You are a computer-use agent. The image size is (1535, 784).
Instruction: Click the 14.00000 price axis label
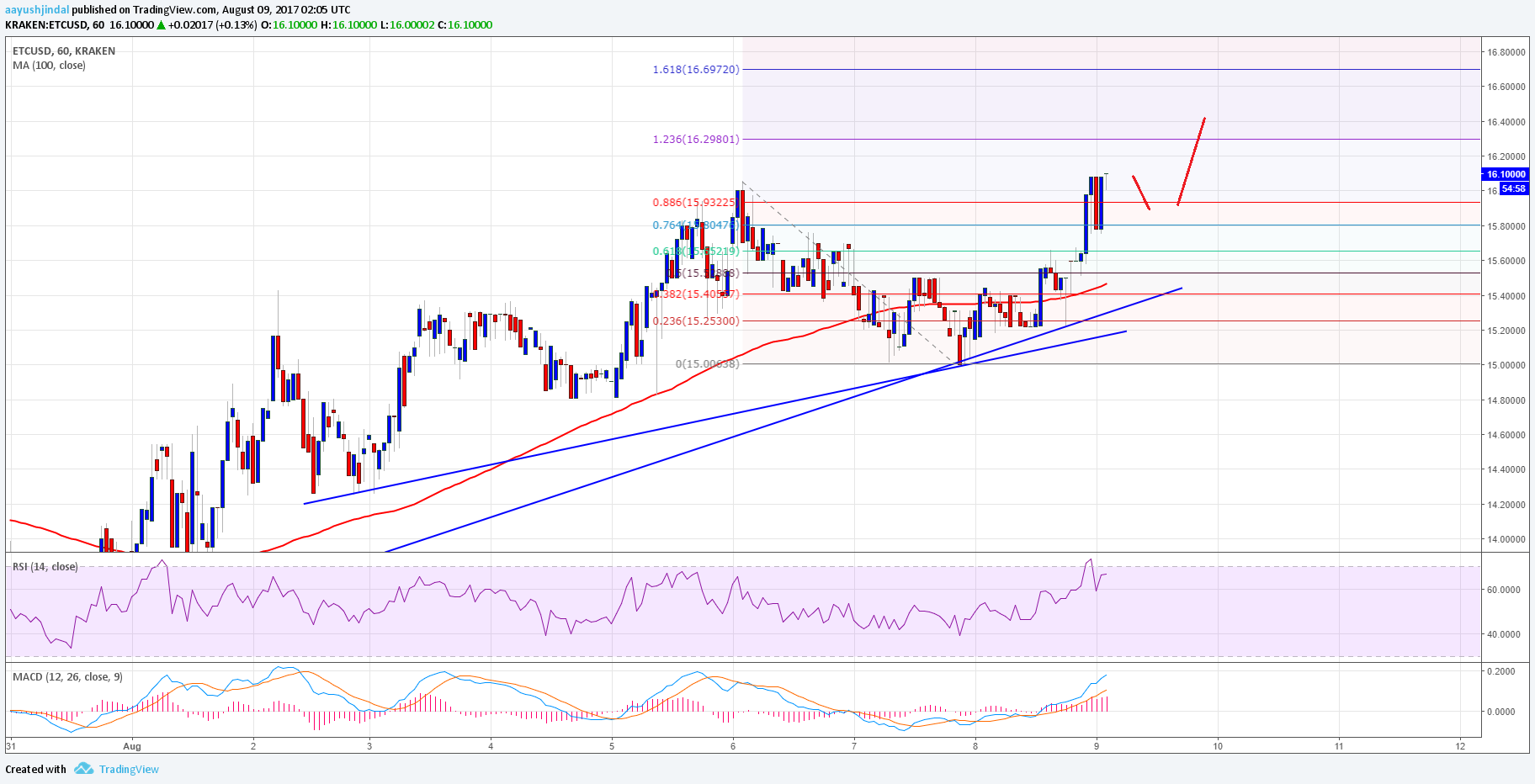[1506, 539]
